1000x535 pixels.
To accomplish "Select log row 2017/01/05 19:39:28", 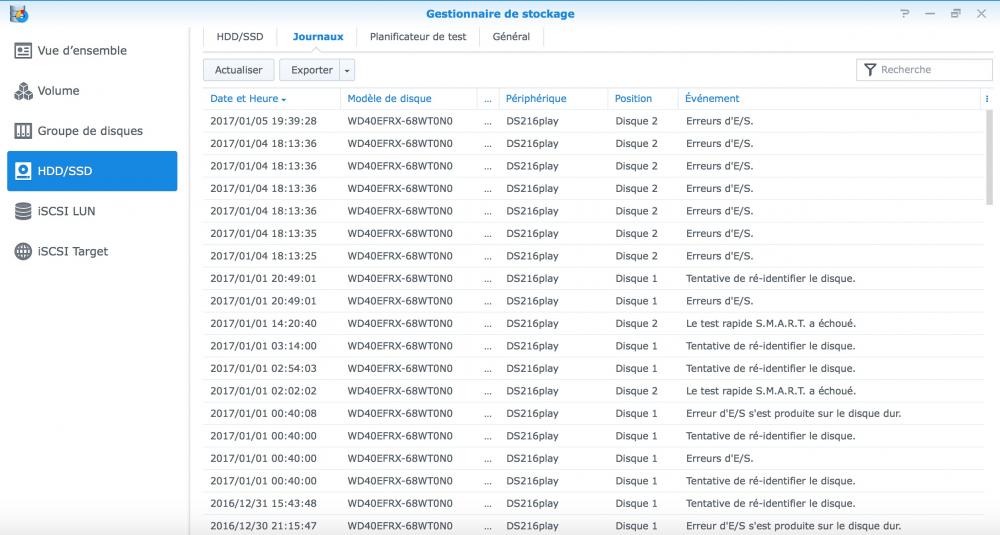I will point(593,121).
